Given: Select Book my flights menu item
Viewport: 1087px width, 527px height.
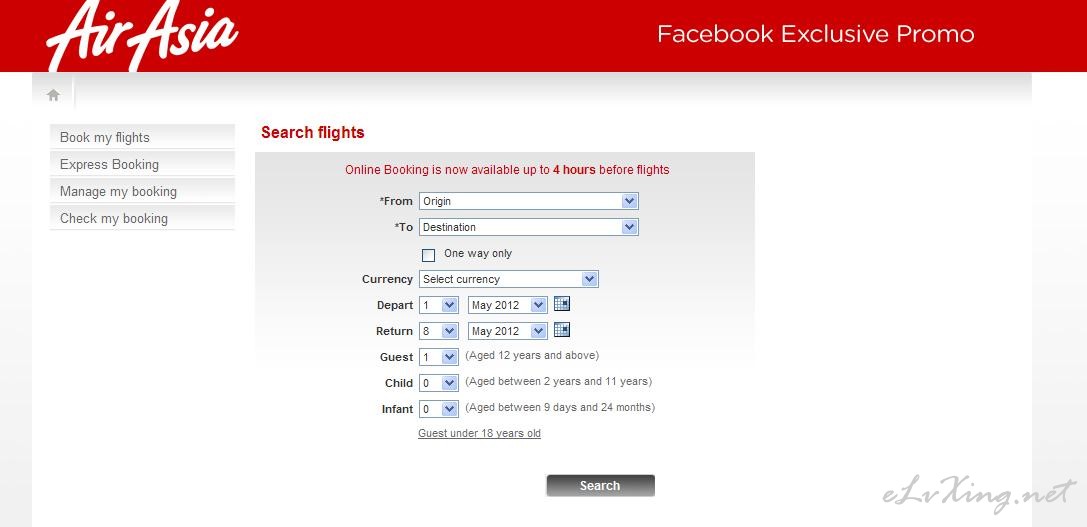Looking at the screenshot, I should click(142, 137).
